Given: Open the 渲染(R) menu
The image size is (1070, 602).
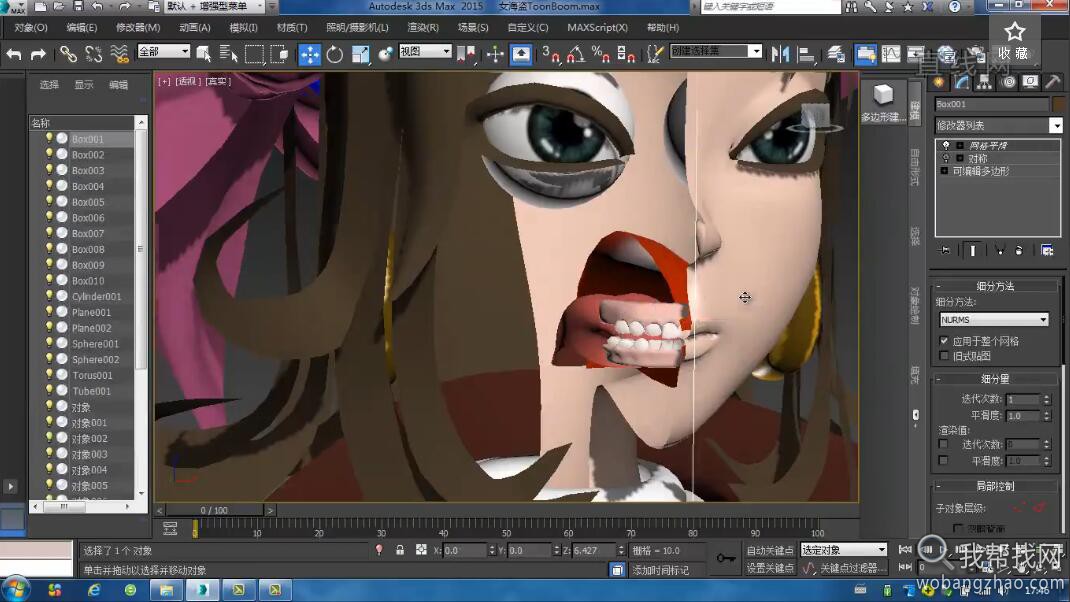Looking at the screenshot, I should click(x=423, y=27).
